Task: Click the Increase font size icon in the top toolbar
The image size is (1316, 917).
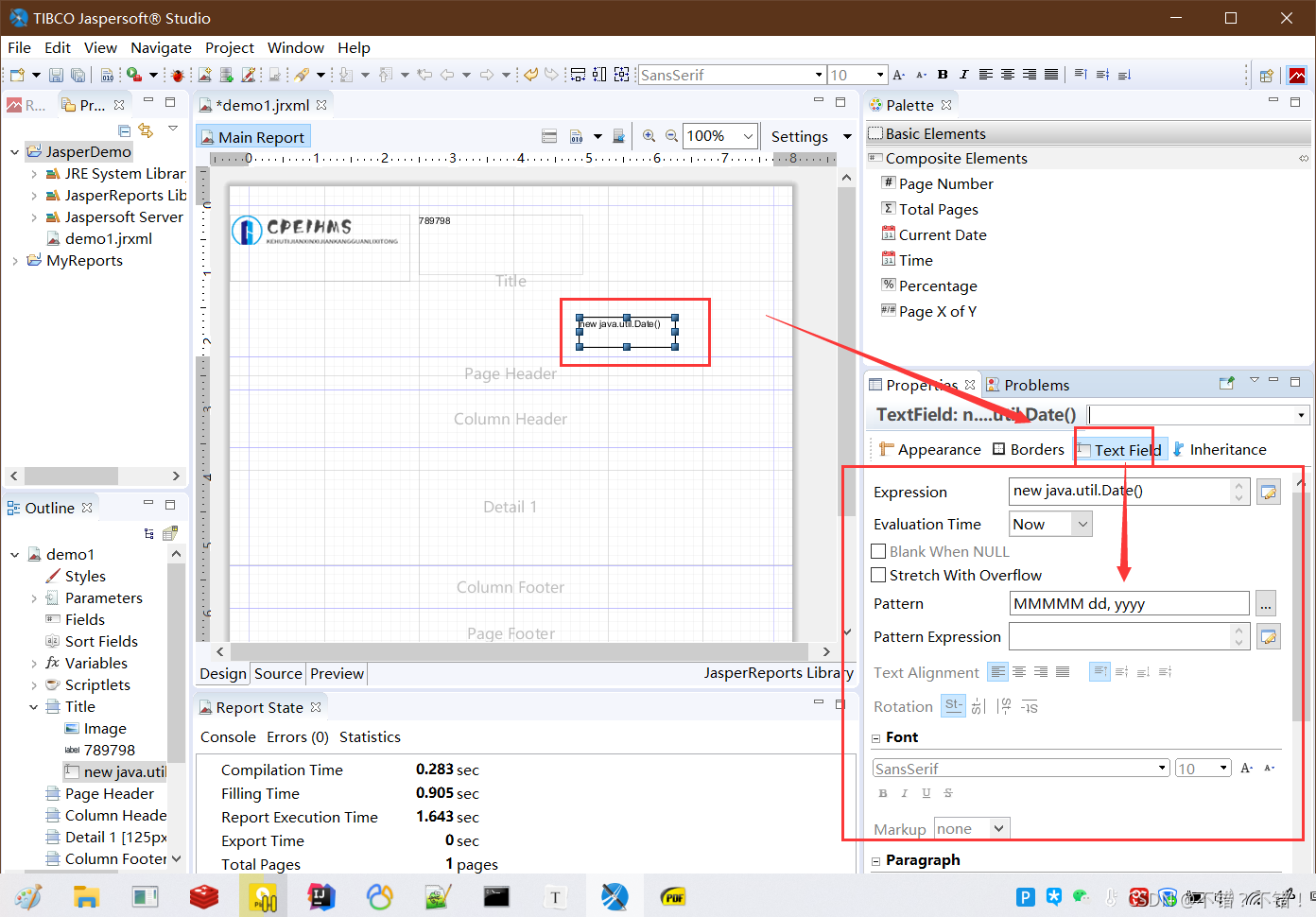Action: [899, 75]
